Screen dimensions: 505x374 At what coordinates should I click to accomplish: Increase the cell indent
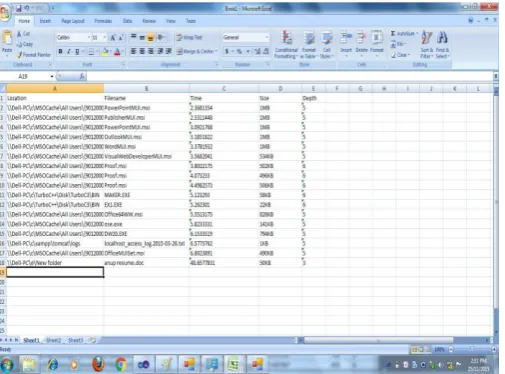coord(169,51)
